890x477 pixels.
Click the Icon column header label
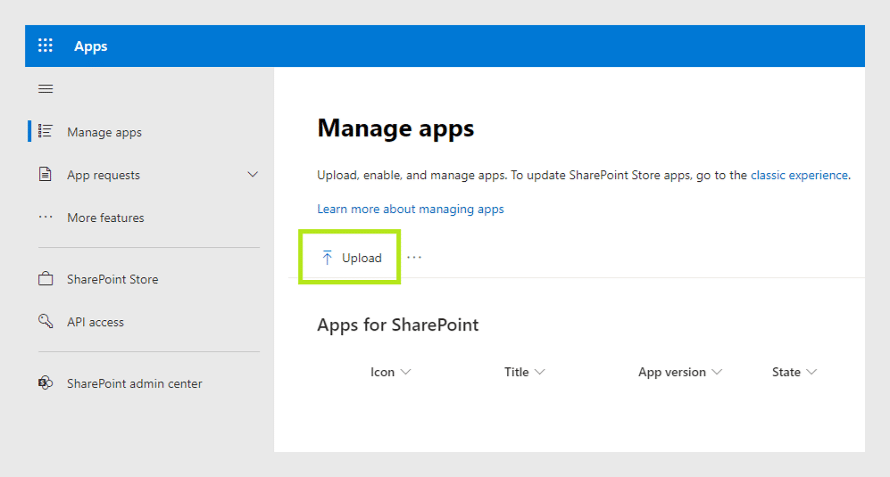coord(383,372)
